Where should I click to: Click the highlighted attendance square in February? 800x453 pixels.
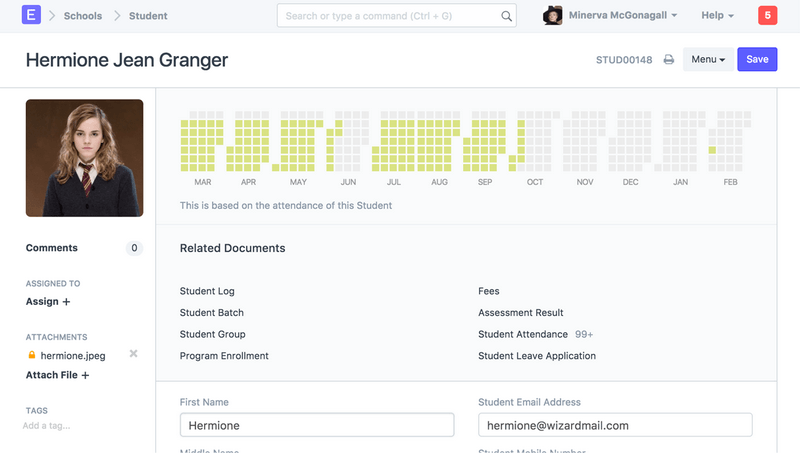tap(712, 151)
